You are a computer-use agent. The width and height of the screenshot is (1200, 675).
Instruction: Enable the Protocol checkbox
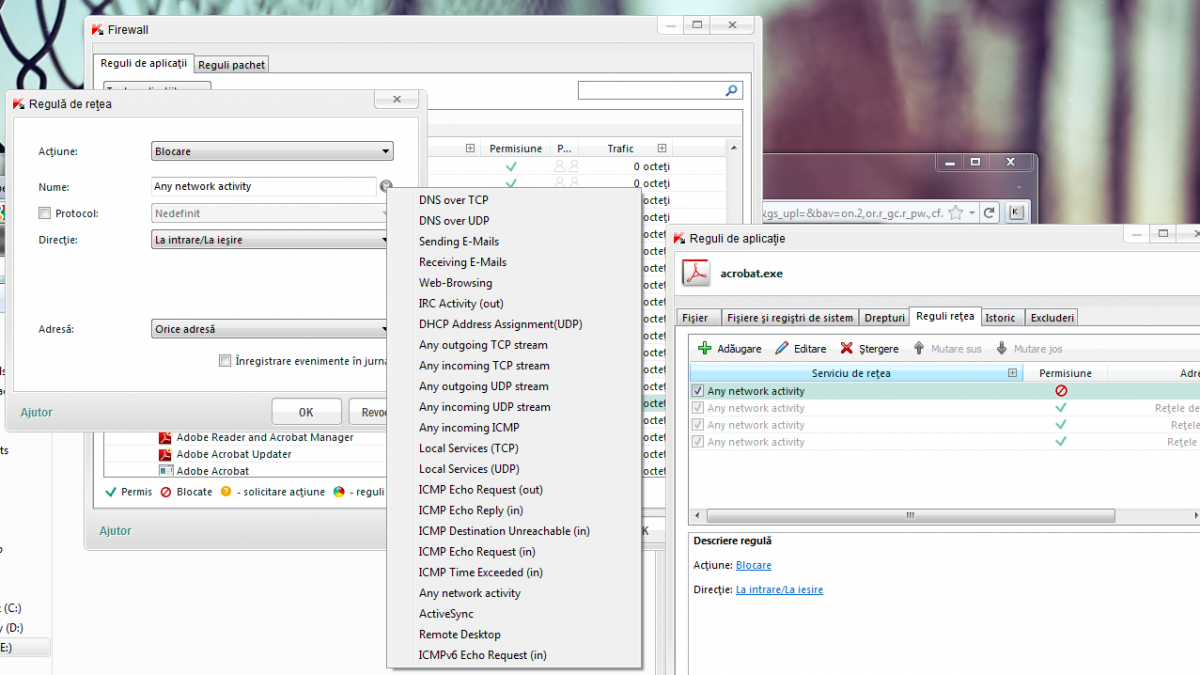(x=44, y=213)
